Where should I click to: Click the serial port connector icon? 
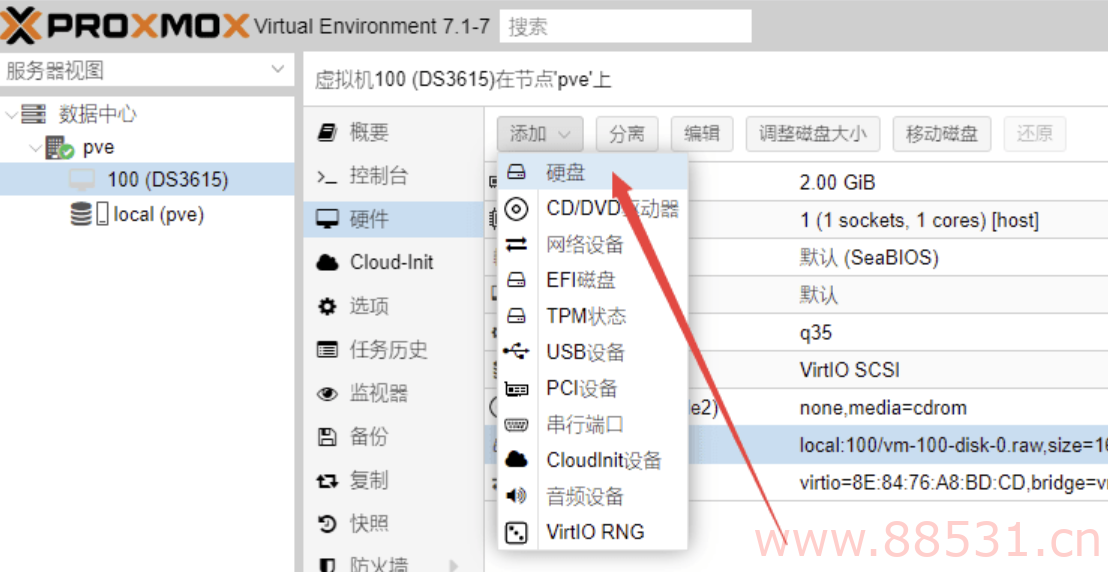[517, 424]
